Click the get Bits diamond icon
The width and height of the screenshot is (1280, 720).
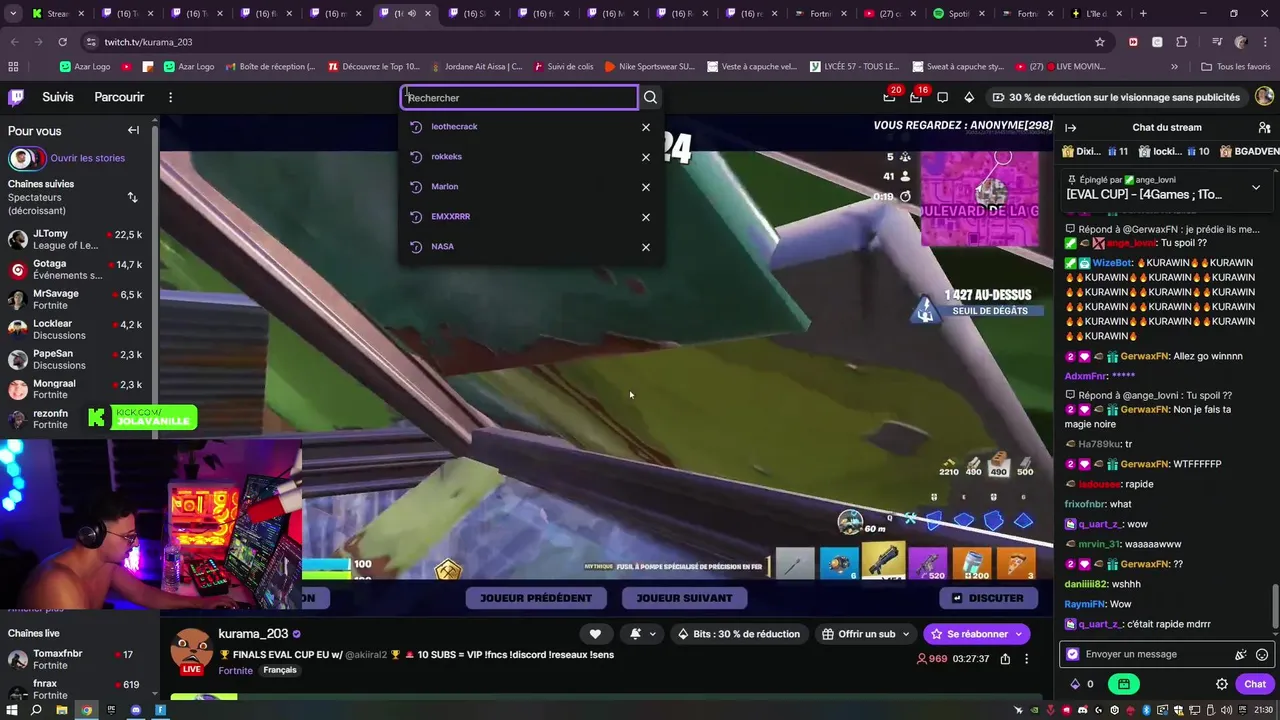point(968,97)
